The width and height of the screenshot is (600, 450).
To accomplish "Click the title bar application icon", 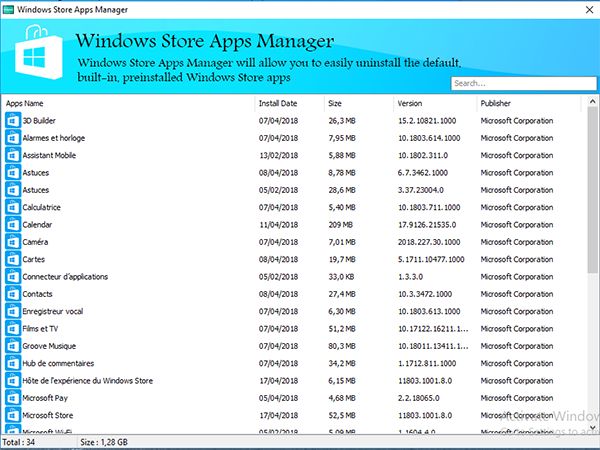I will pyautogui.click(x=8, y=9).
